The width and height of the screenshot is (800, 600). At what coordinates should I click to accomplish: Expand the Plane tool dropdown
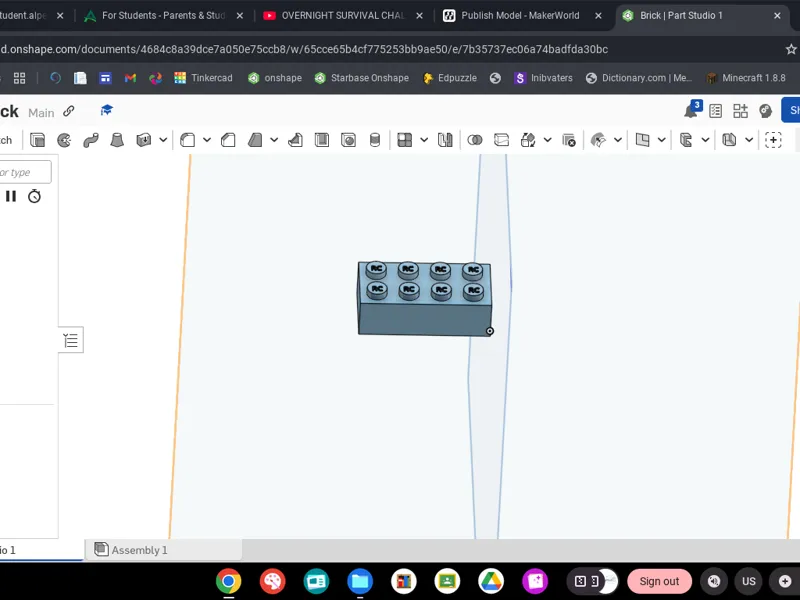(662, 140)
